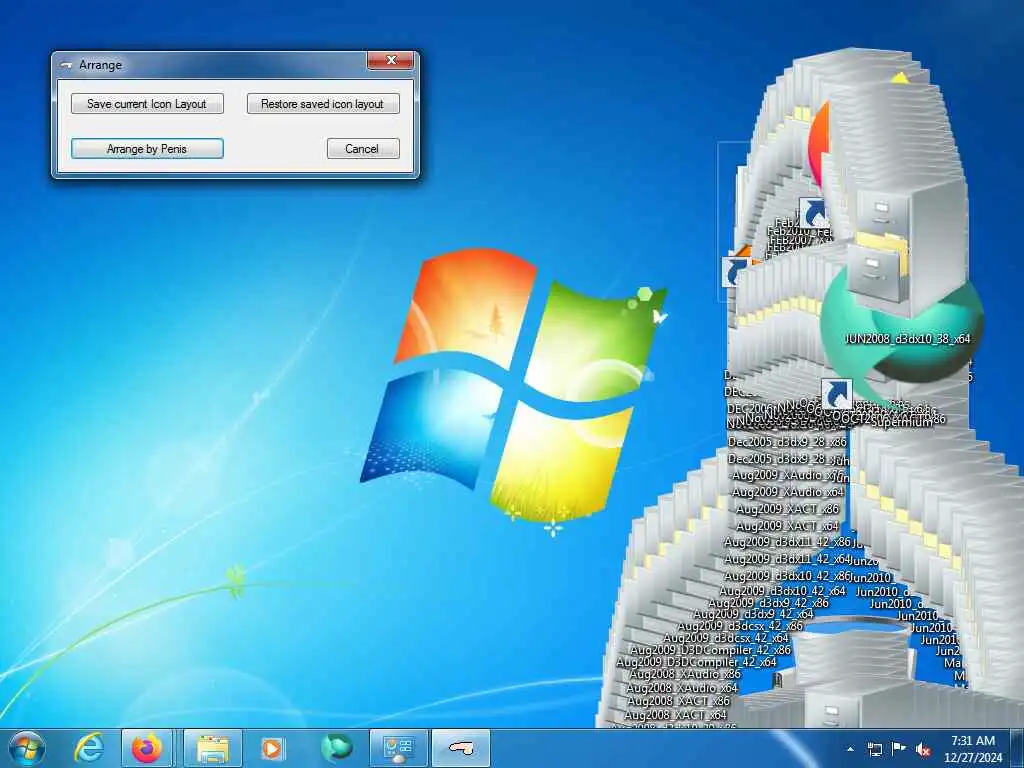Select Aug2009_d3dx9_42_x64 desktop file
1024x768 pixels.
pos(753,615)
